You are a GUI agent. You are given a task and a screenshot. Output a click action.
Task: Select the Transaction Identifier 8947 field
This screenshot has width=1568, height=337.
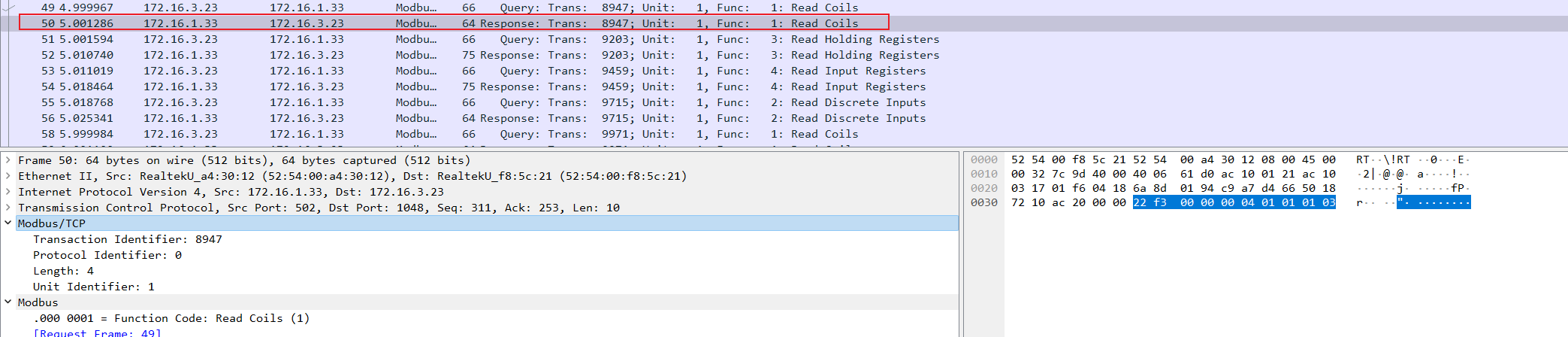pyautogui.click(x=127, y=239)
